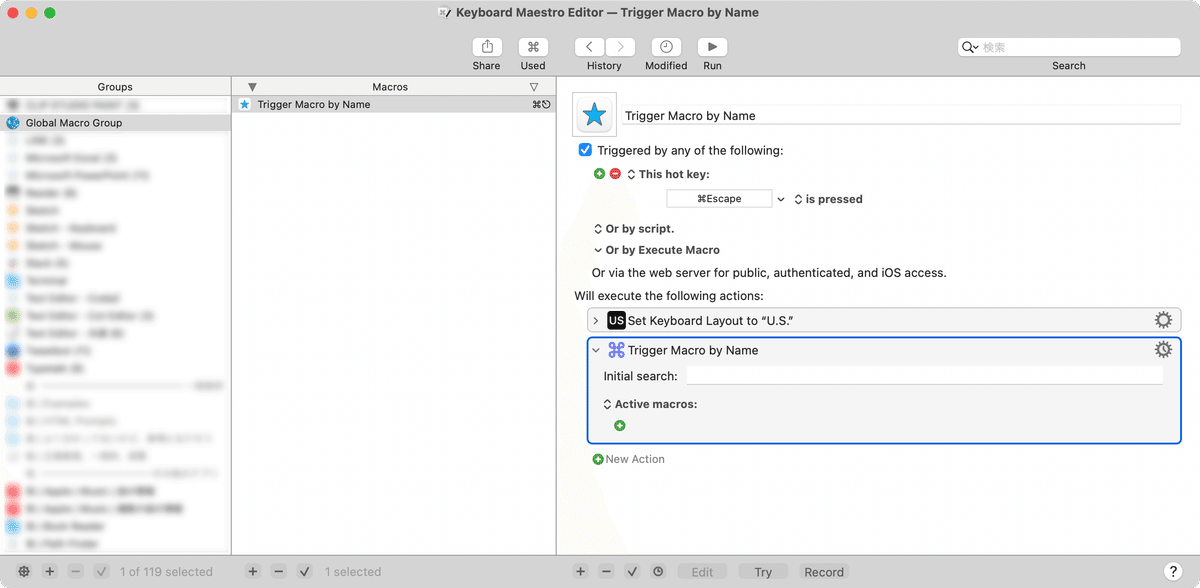Image resolution: width=1200 pixels, height=588 pixels.
Task: Expand the 'Or by Execute Macro' disclosure
Action: 598,250
